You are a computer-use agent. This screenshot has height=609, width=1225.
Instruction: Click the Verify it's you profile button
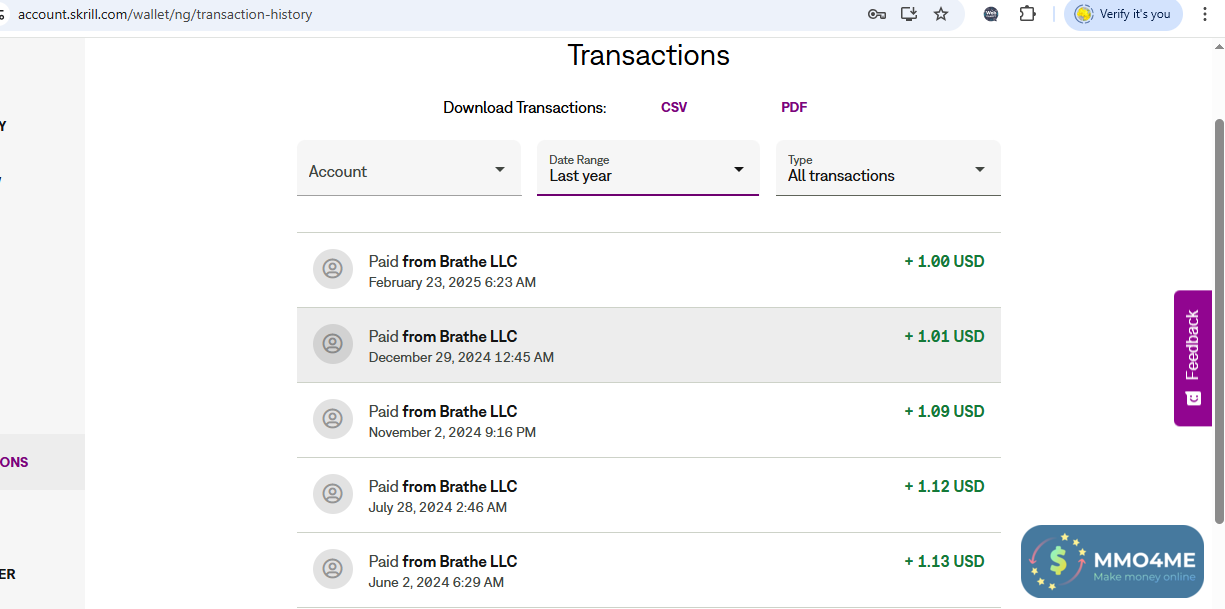pos(1123,14)
